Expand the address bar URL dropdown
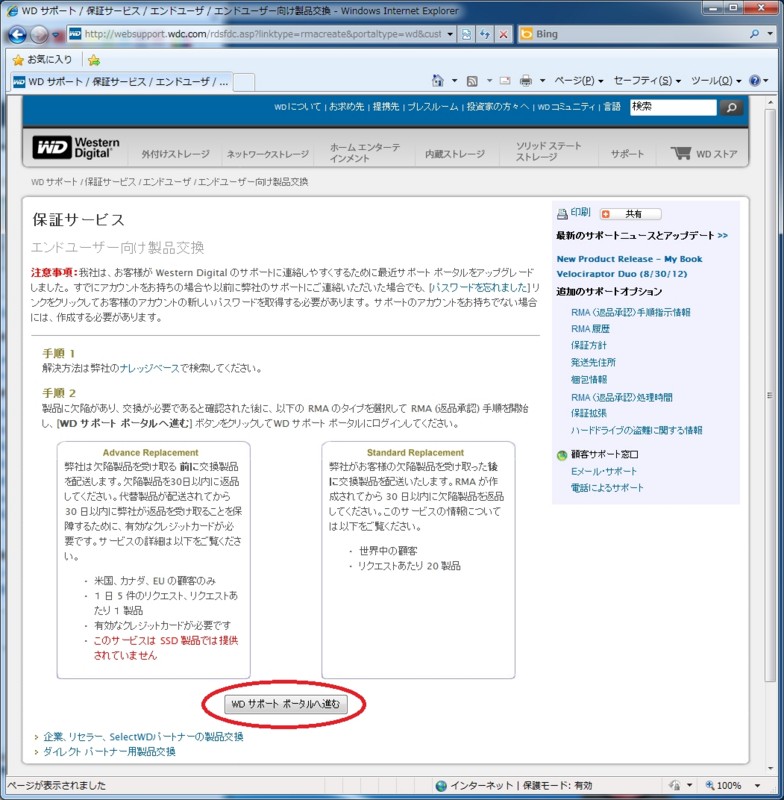The height and width of the screenshot is (800, 784). pos(450,34)
